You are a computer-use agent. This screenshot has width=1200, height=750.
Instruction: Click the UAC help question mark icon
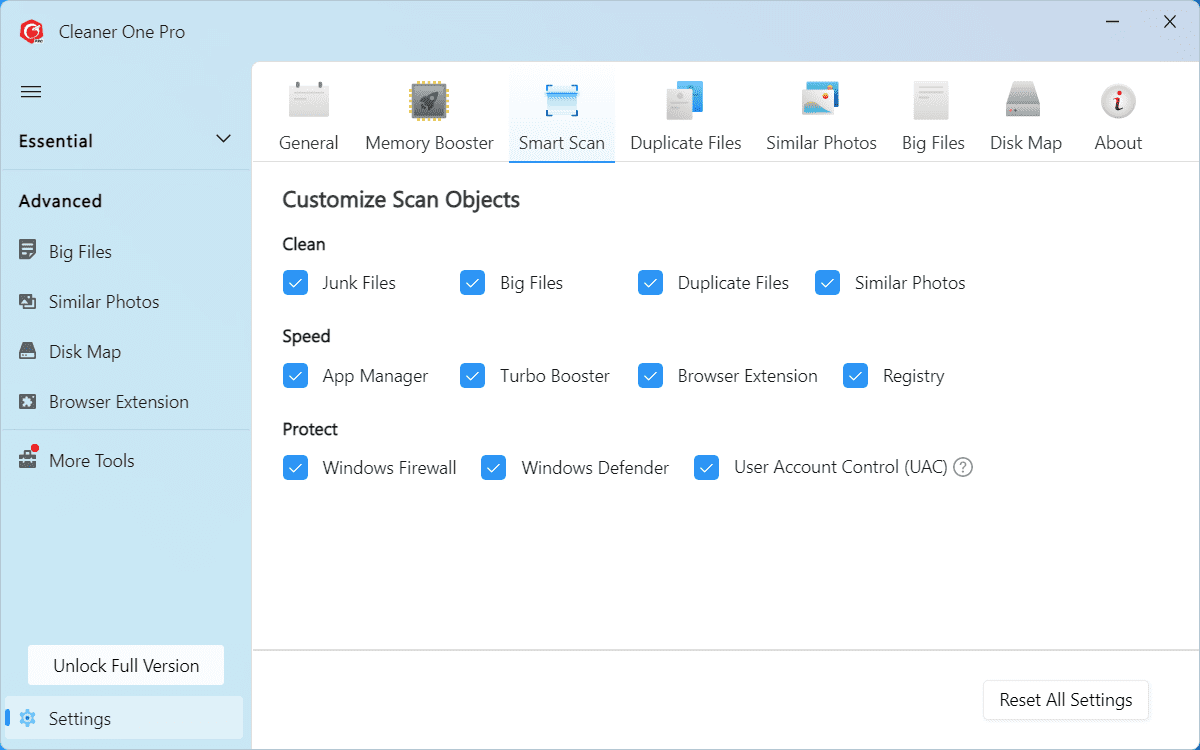[963, 467]
